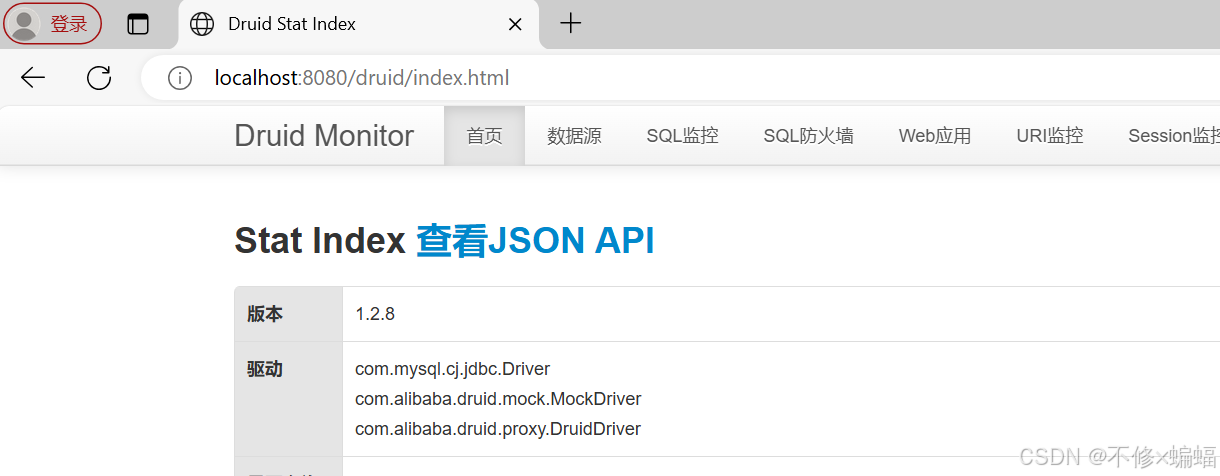Image resolution: width=1220 pixels, height=476 pixels.
Task: Select the Druid Stat Index browser tab
Action: coord(358,24)
